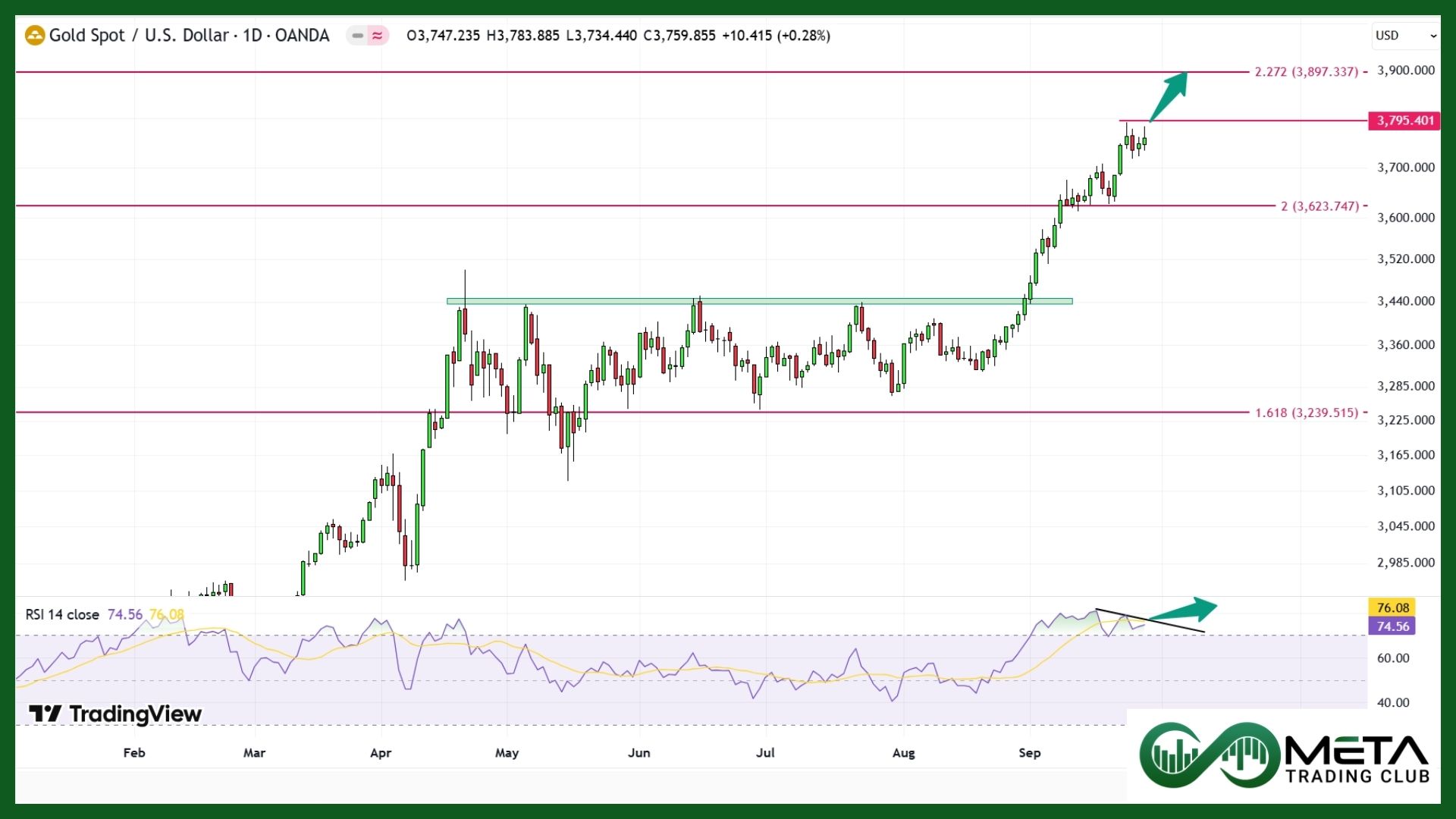Click the TradingView logo
The height and width of the screenshot is (819, 1456).
pos(115,714)
